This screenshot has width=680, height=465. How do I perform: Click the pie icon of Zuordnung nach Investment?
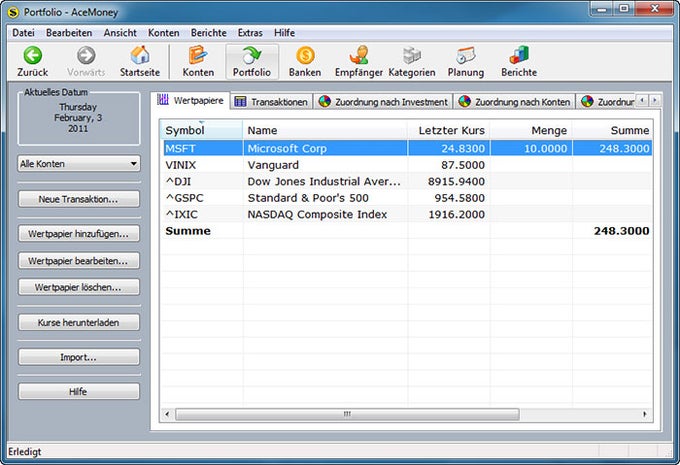324,102
